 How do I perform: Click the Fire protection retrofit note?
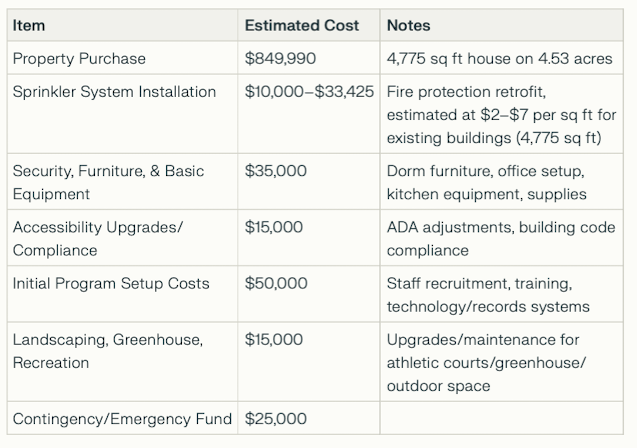click(502, 114)
